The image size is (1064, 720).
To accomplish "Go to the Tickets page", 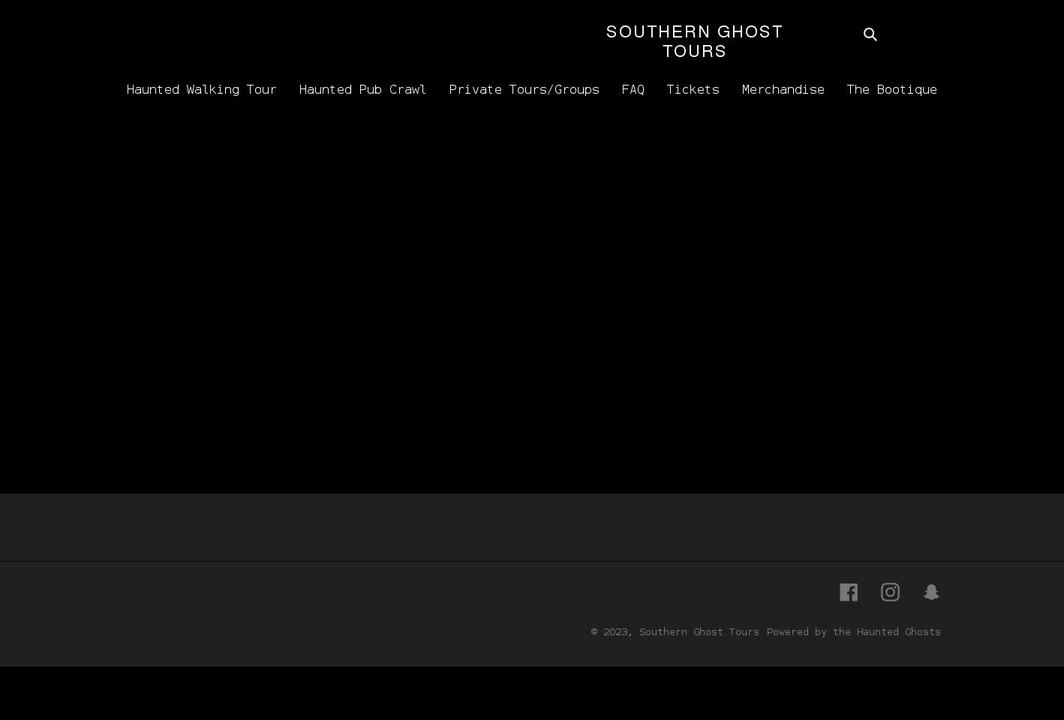I will (693, 90).
